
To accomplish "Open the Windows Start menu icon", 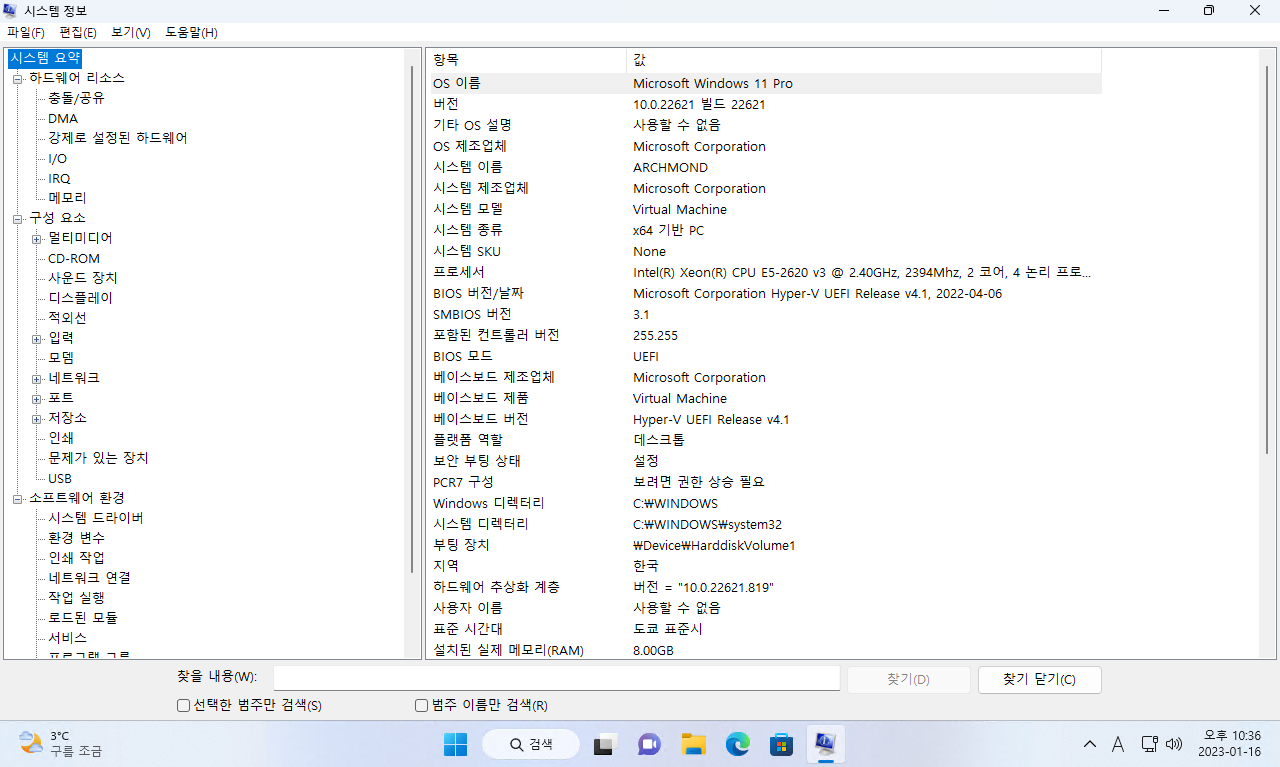I will (x=455, y=744).
